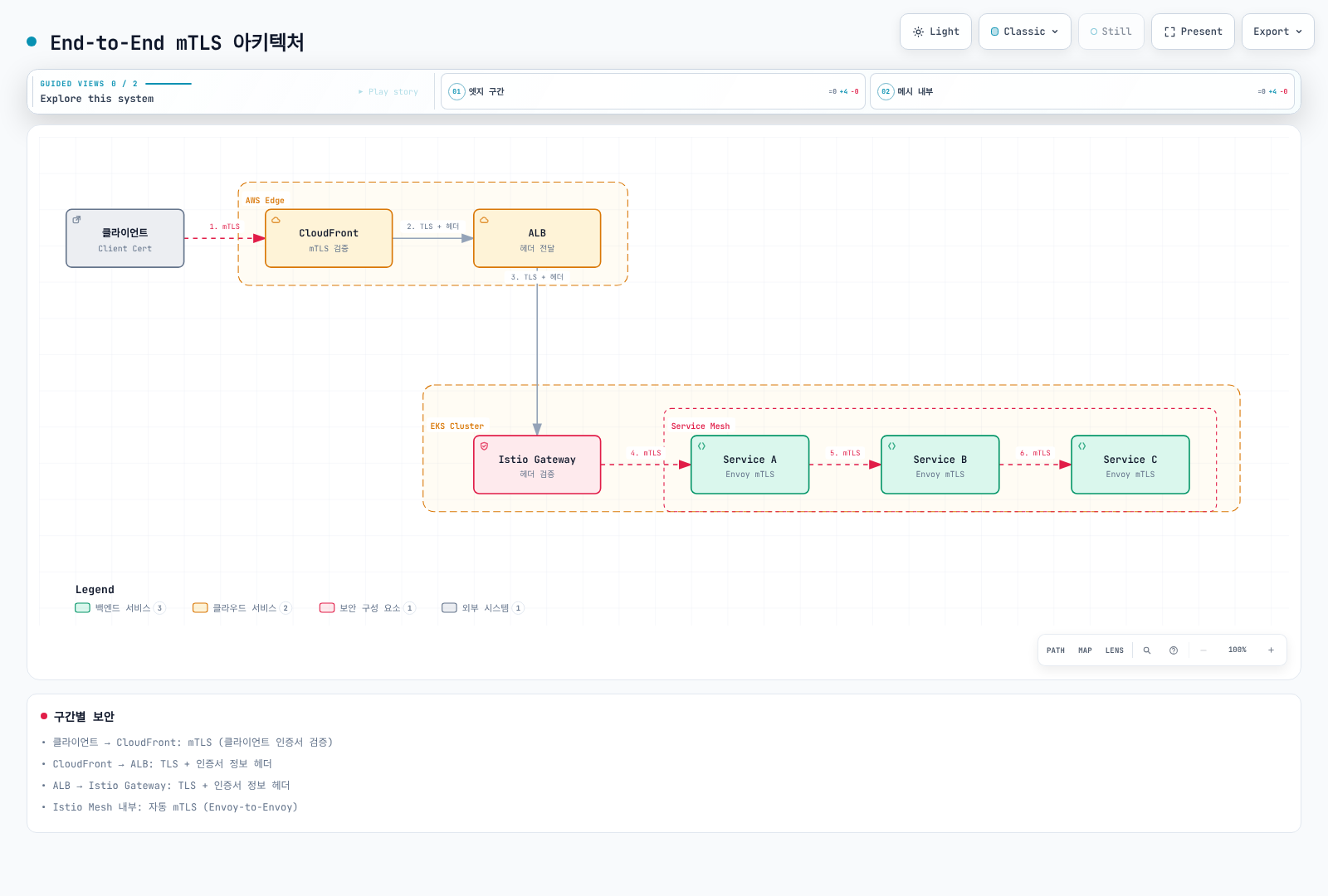
Task: Click the 'Service Mesh' group label
Action: (x=701, y=426)
